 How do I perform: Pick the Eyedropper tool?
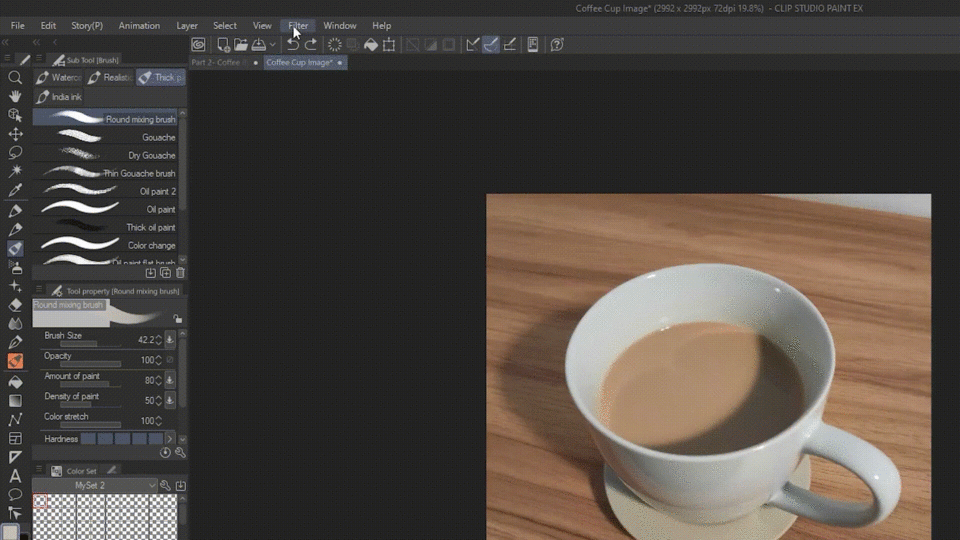(15, 191)
